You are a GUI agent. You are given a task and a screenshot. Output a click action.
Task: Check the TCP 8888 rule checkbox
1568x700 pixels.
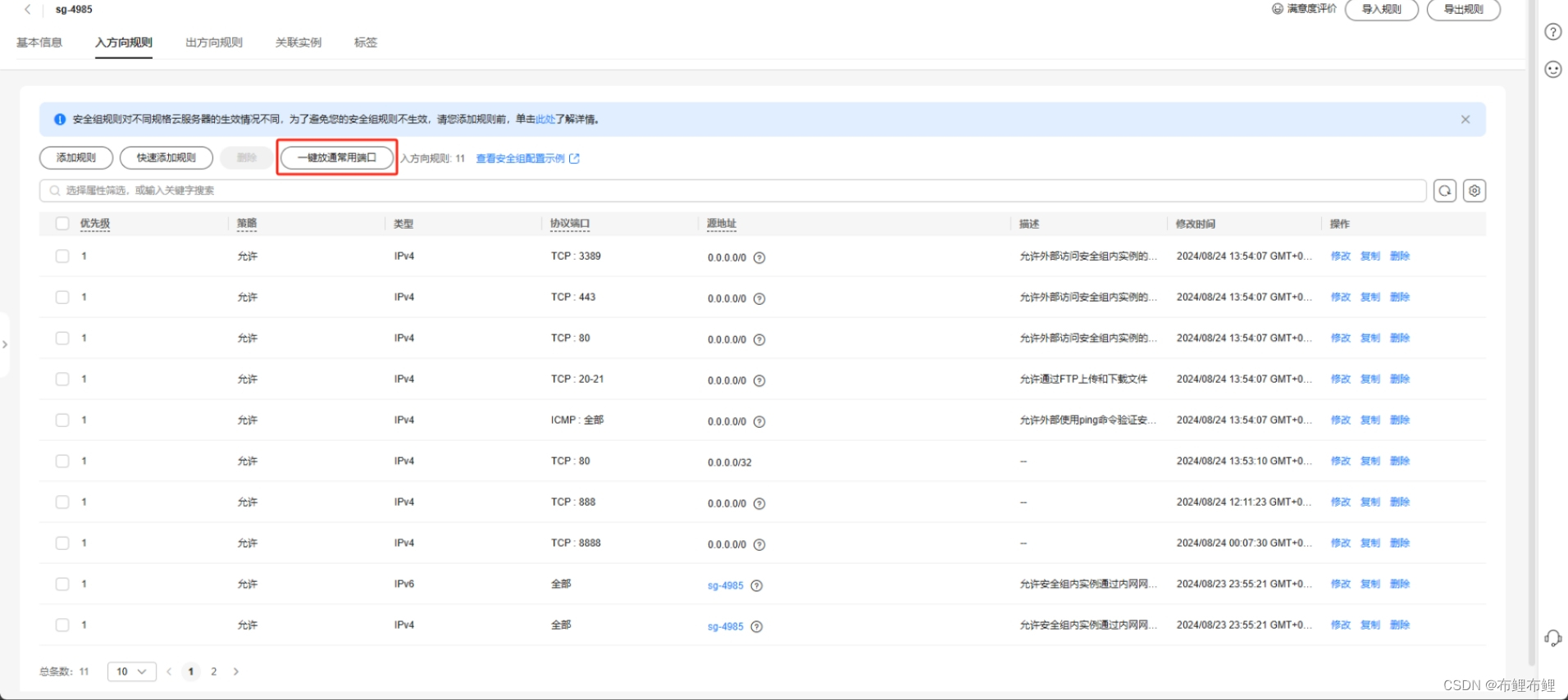[x=62, y=543]
